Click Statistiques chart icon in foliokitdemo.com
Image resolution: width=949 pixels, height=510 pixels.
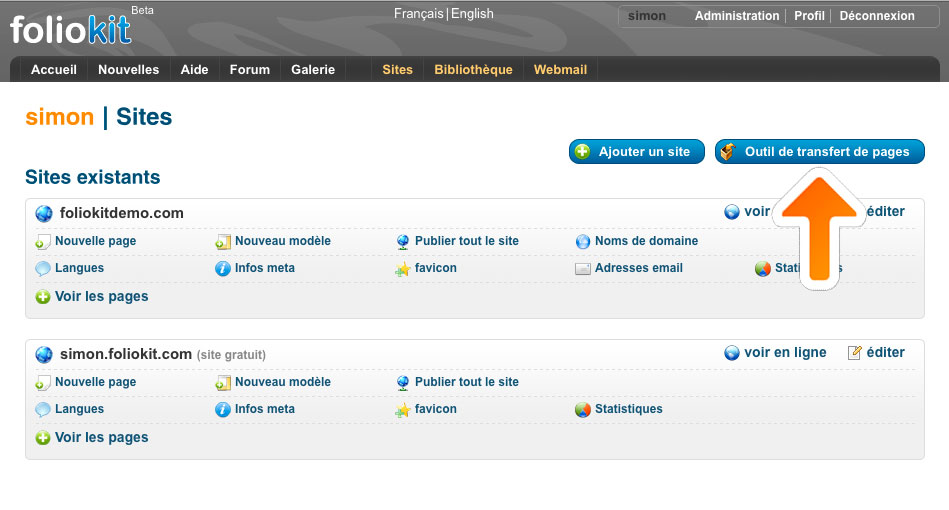tap(763, 268)
